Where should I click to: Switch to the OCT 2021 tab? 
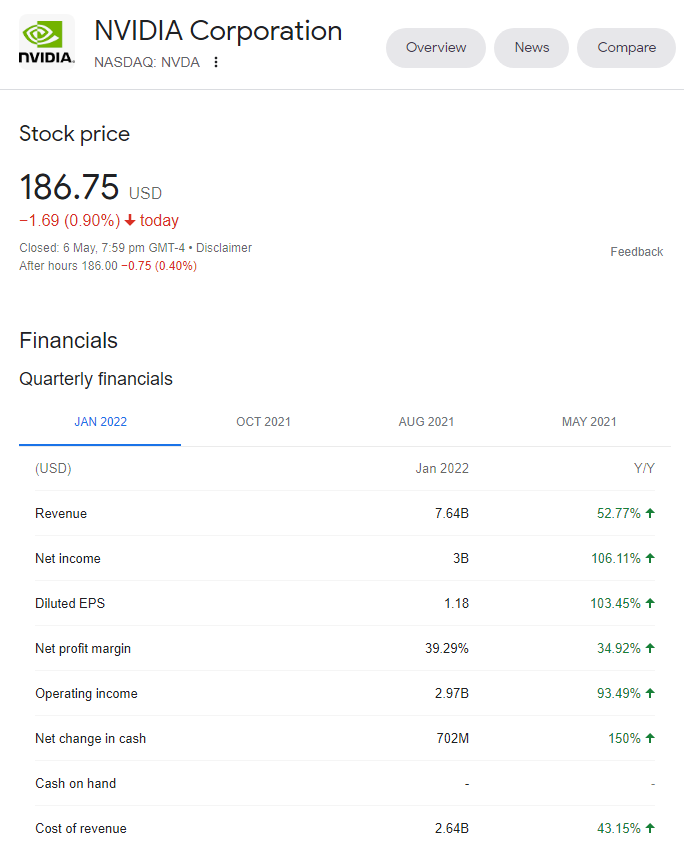click(x=263, y=422)
